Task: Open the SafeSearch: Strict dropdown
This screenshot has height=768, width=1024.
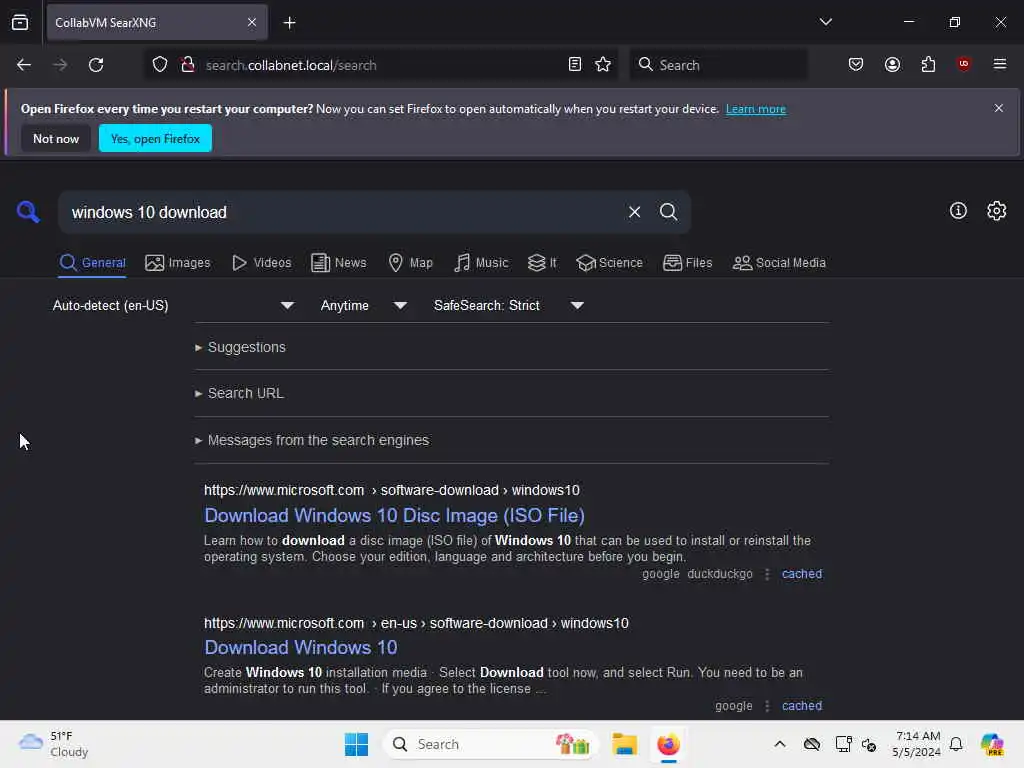Action: [x=508, y=306]
